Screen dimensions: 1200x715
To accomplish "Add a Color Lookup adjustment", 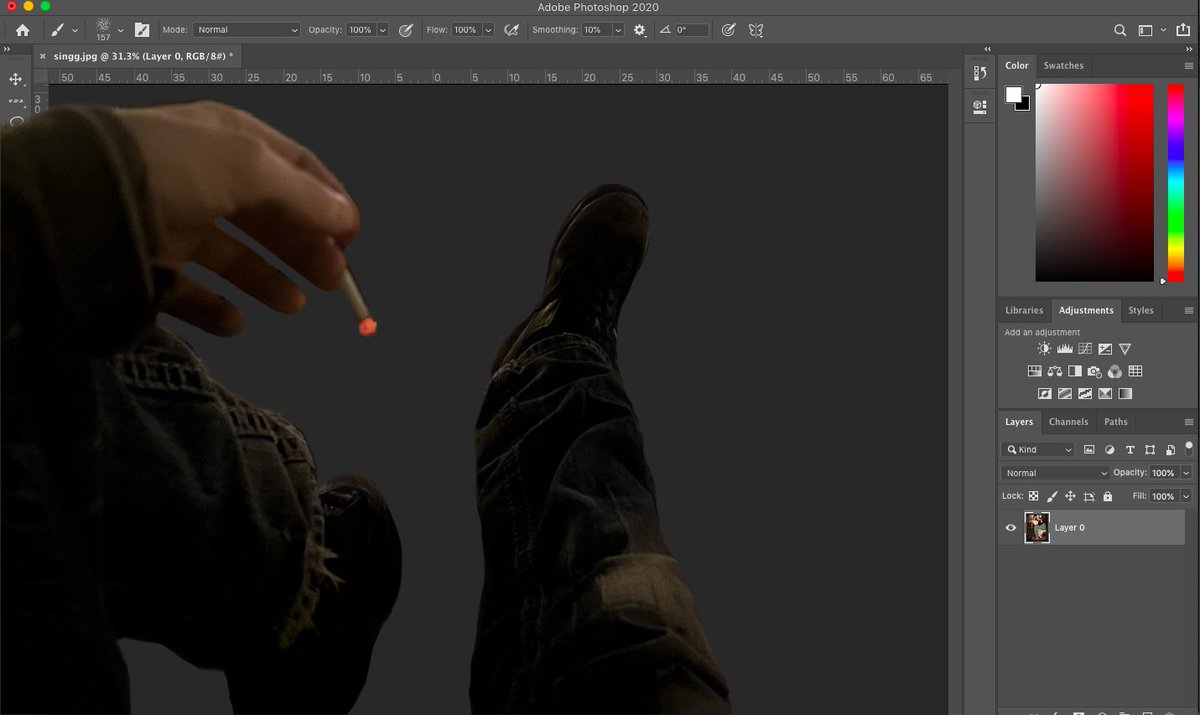I will [x=1135, y=371].
